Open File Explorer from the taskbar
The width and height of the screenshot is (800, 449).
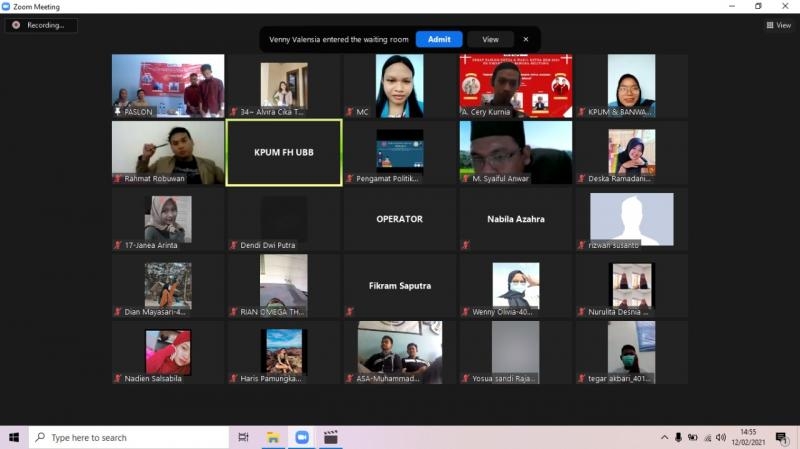[273, 437]
